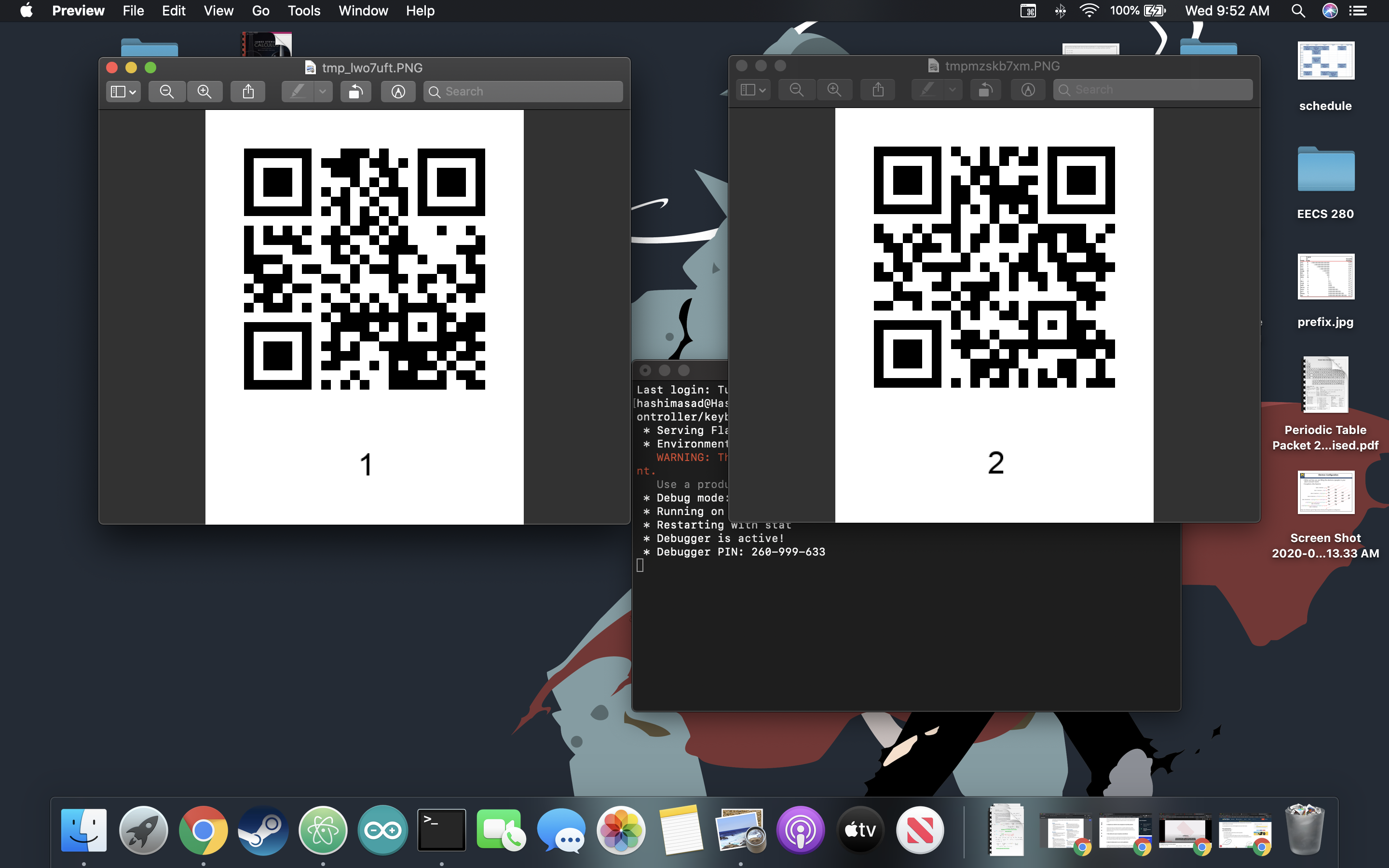
Task: Open the File menu
Action: coord(133,10)
